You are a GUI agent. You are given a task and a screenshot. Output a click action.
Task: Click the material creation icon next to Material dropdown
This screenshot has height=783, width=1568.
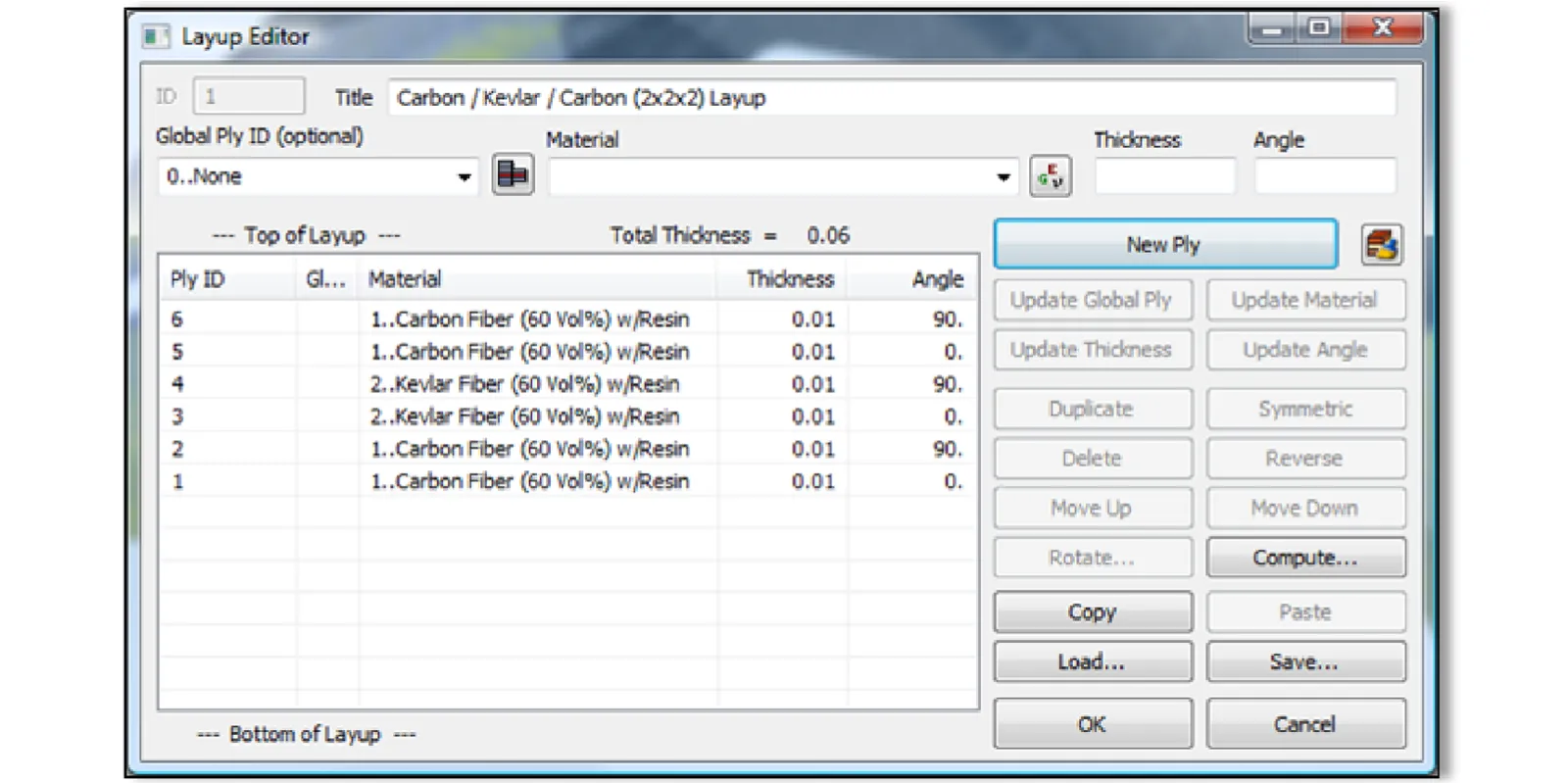[1050, 176]
